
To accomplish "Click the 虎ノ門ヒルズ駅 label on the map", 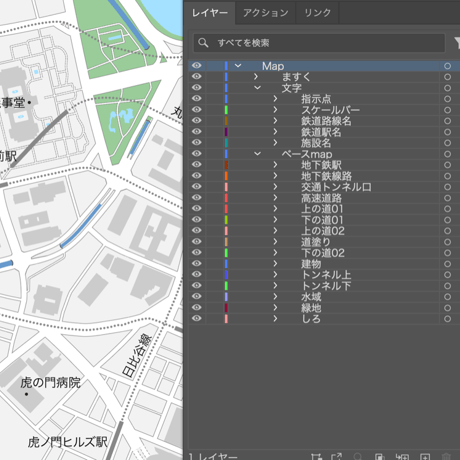I will [x=68, y=442].
